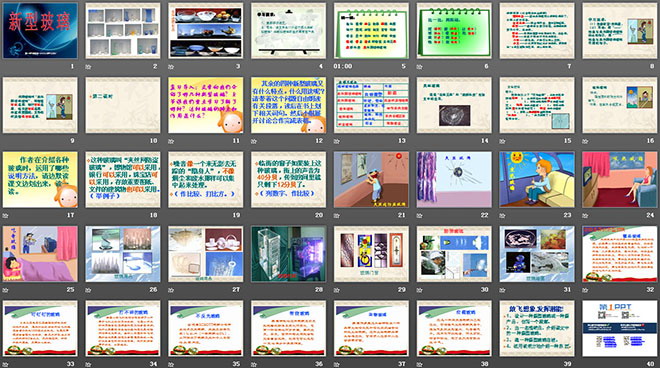The image size is (660, 368).
Task: Click animation star icon under slide 3
Action: coord(171,67)
